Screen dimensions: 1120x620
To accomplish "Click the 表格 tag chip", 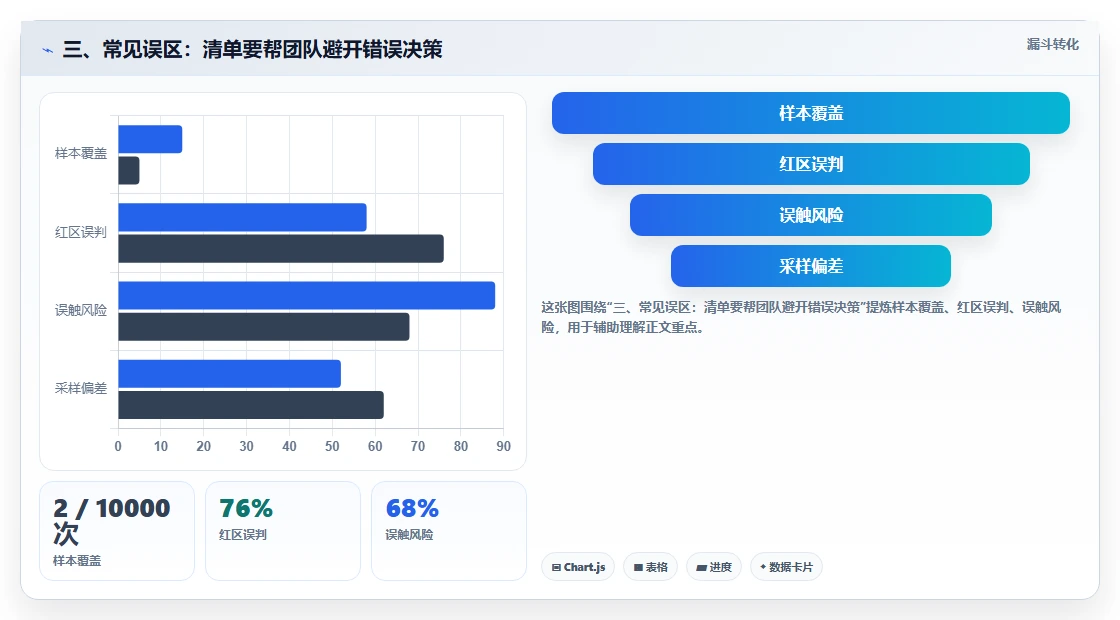I will tap(650, 567).
